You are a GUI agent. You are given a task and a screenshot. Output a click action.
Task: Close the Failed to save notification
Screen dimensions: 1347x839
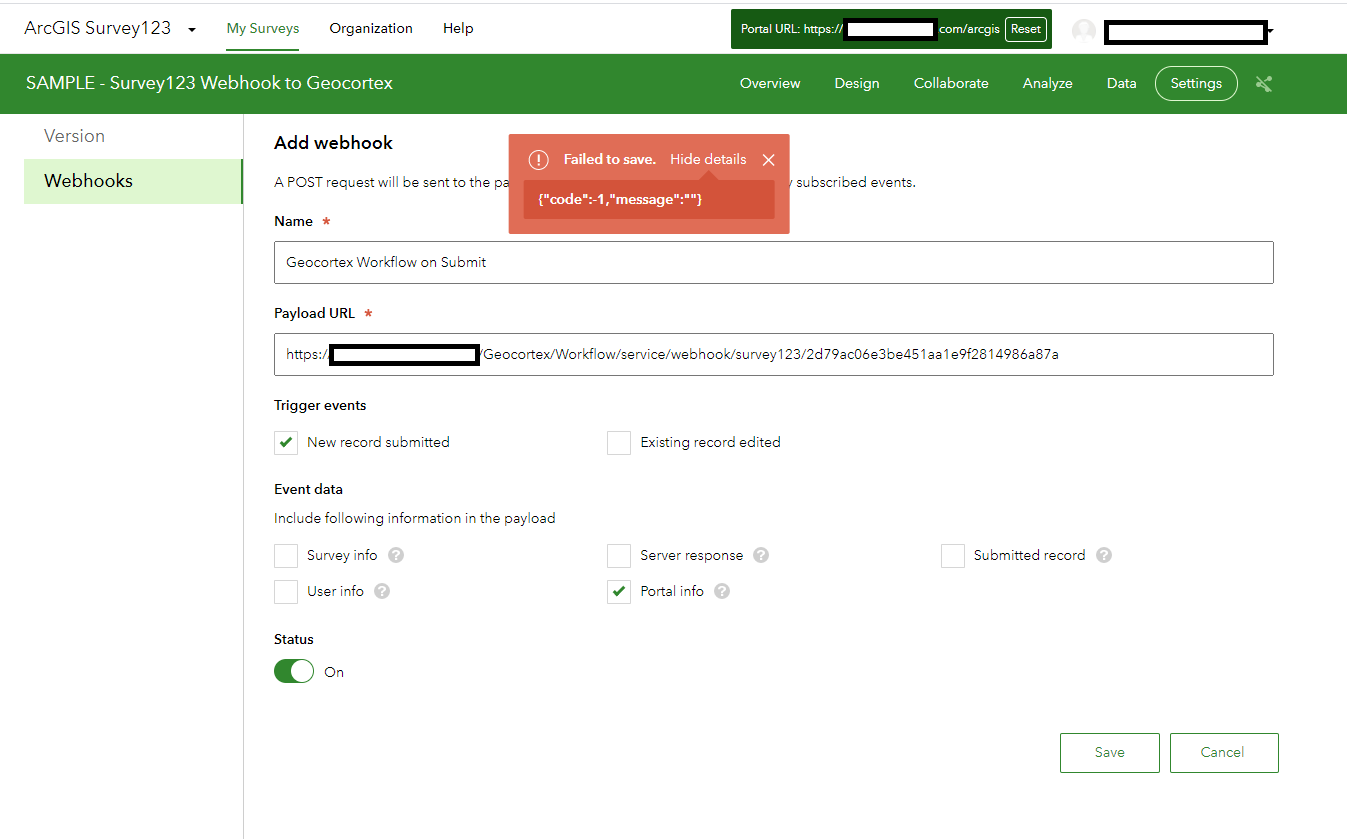click(768, 159)
